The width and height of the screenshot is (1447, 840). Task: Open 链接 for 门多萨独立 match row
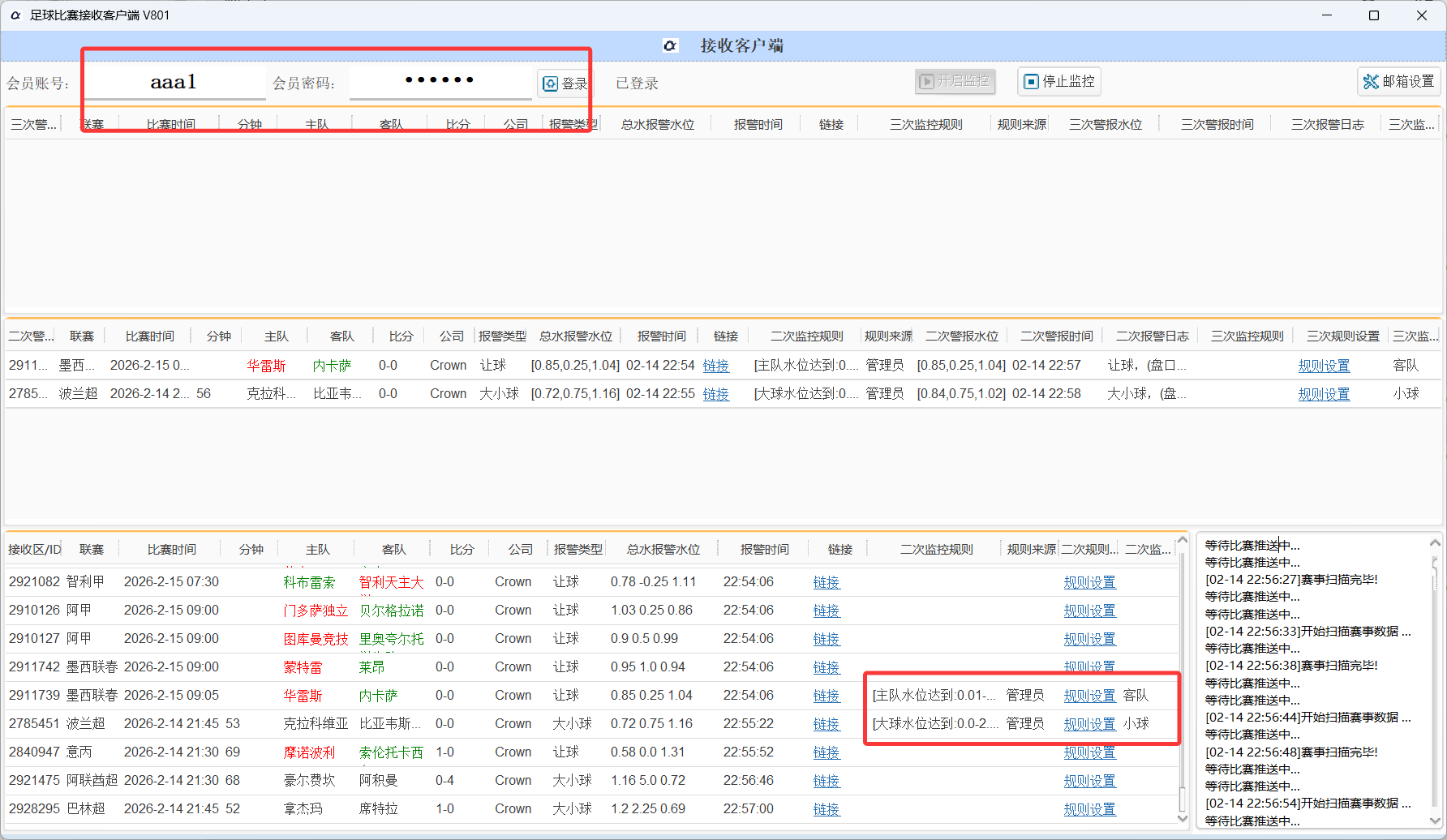click(827, 611)
